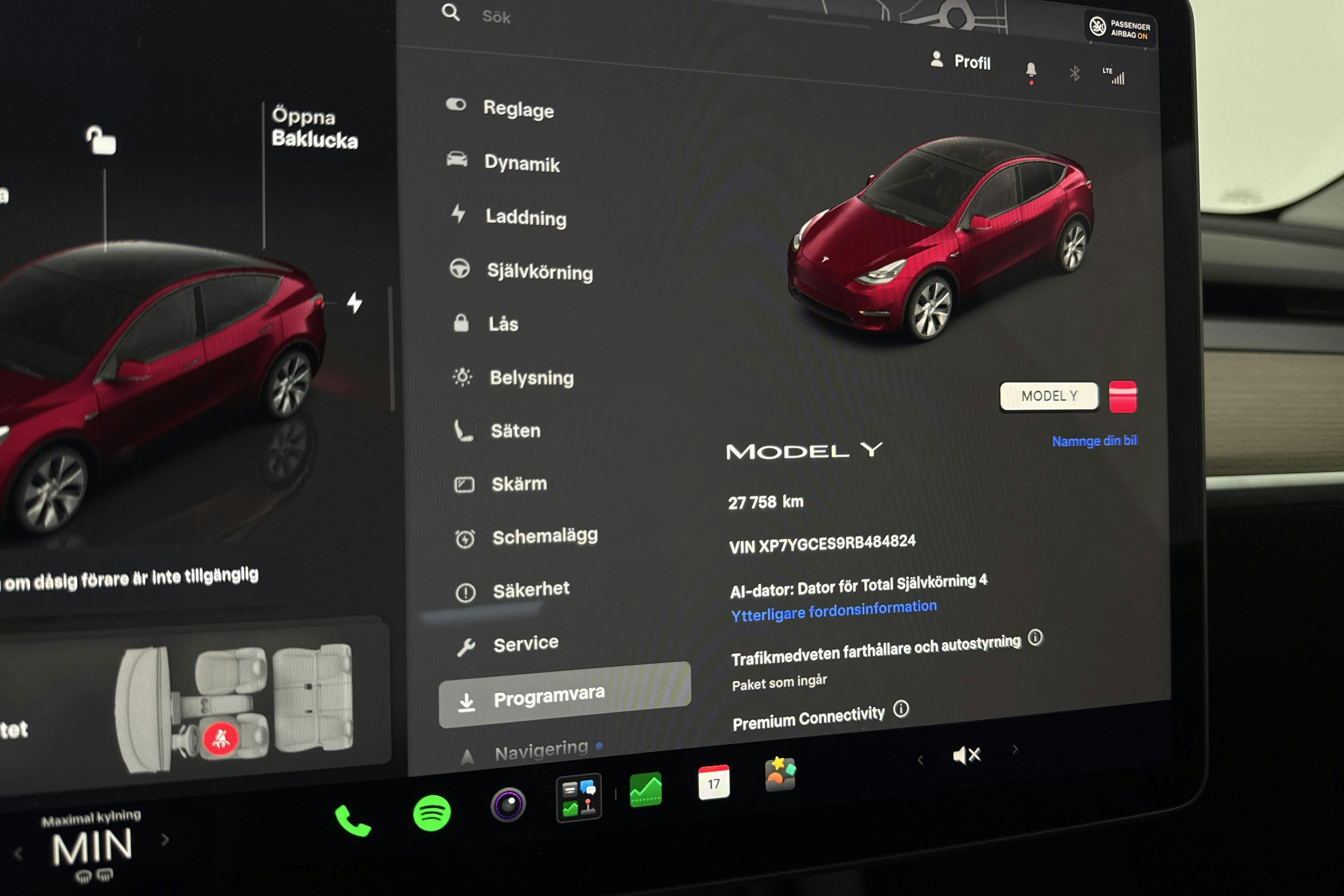The height and width of the screenshot is (896, 1344).
Task: Tap the Schemalägg clock icon
Action: [465, 539]
